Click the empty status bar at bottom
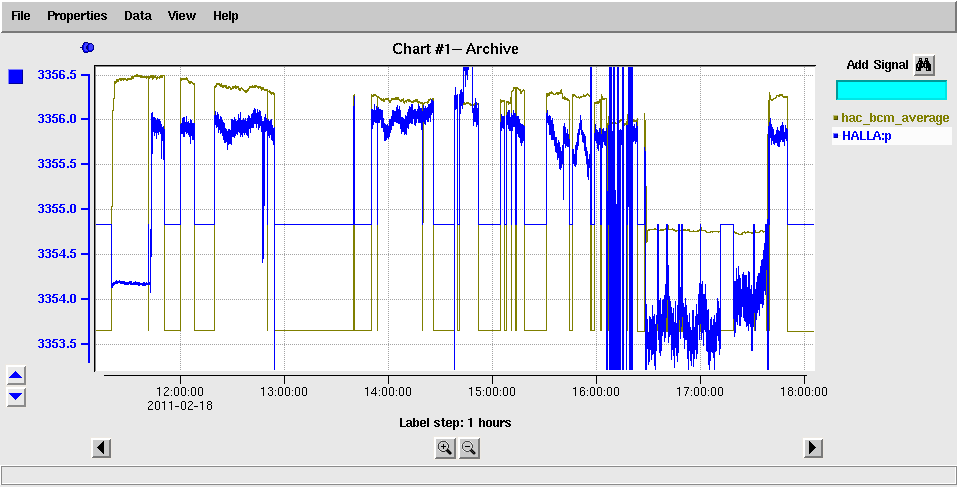 coord(478,475)
